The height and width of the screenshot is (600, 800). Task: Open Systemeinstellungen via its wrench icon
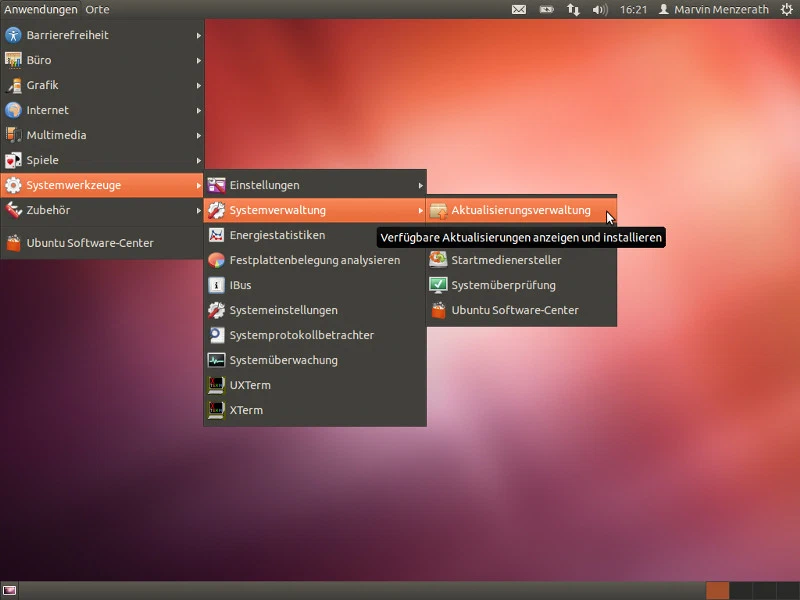tap(216, 310)
